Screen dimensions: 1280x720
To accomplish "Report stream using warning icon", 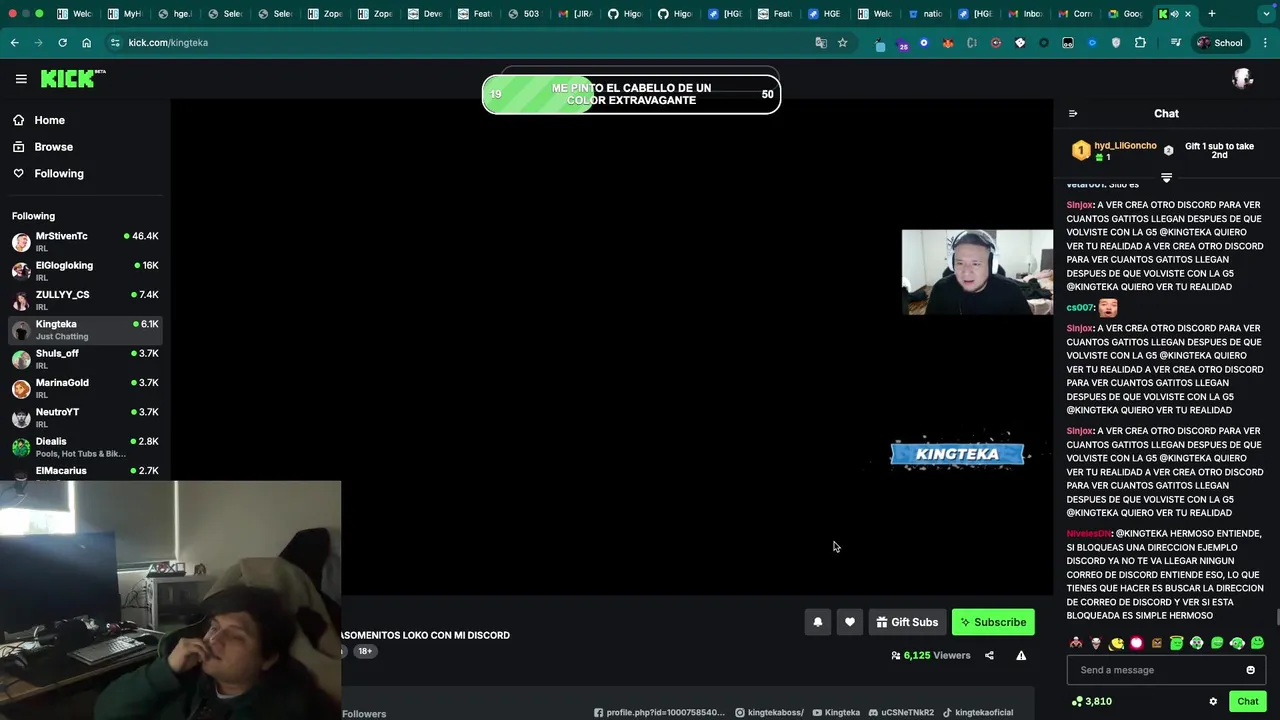I will coord(1021,656).
